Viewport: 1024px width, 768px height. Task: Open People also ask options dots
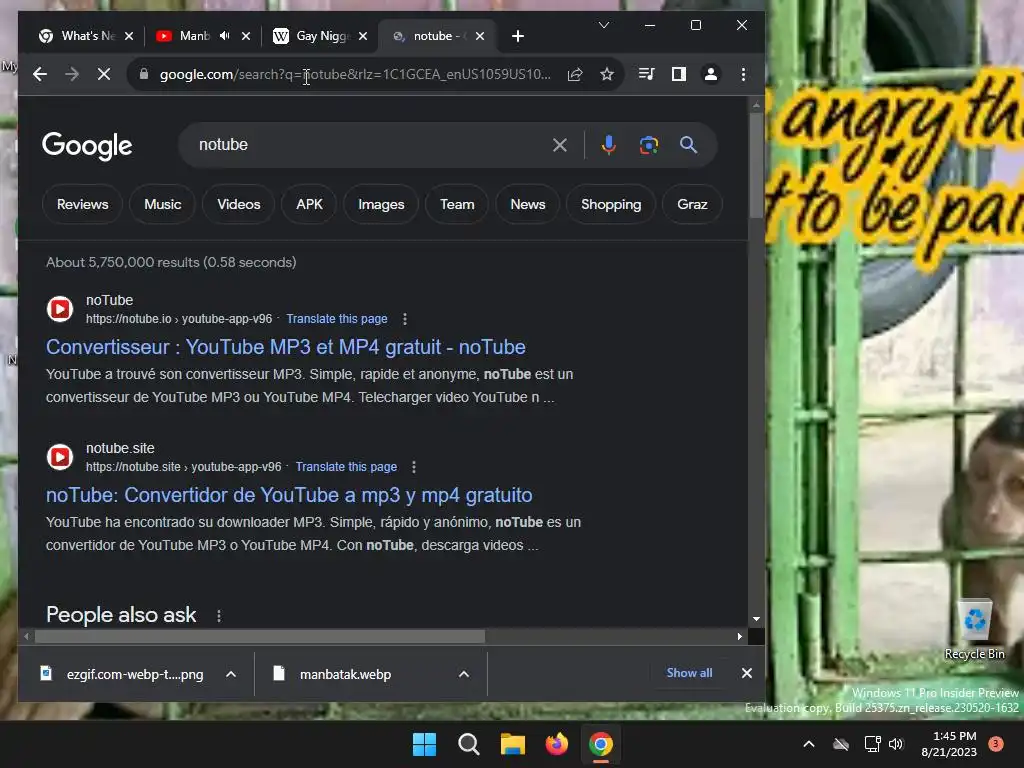click(219, 616)
